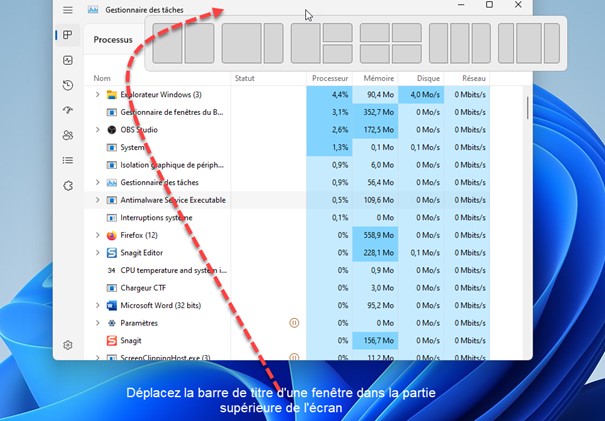The height and width of the screenshot is (421, 605).
Task: Select the Chargeur CTF process name
Action: pyautogui.click(x=143, y=288)
